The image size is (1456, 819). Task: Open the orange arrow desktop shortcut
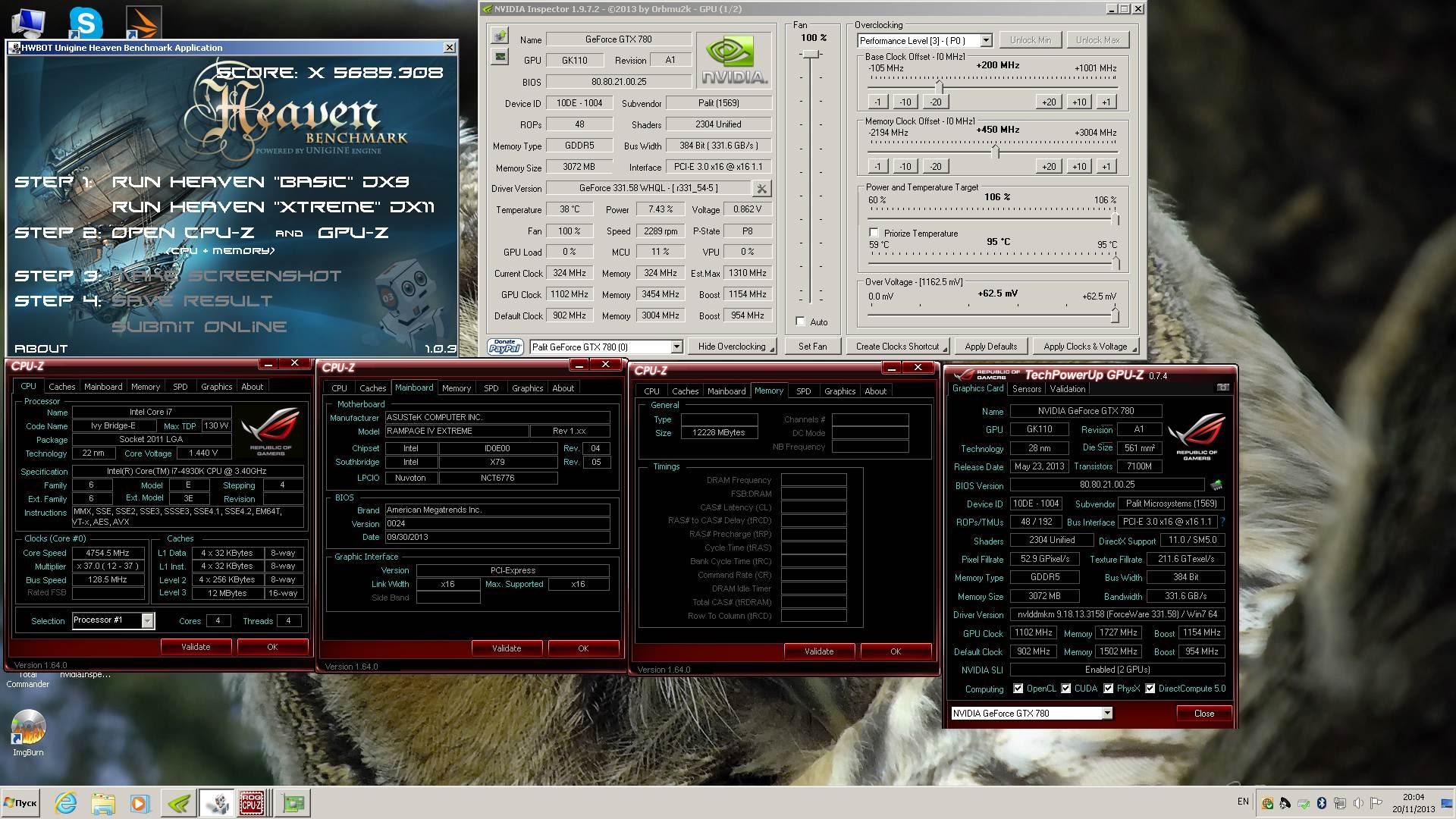point(143,23)
